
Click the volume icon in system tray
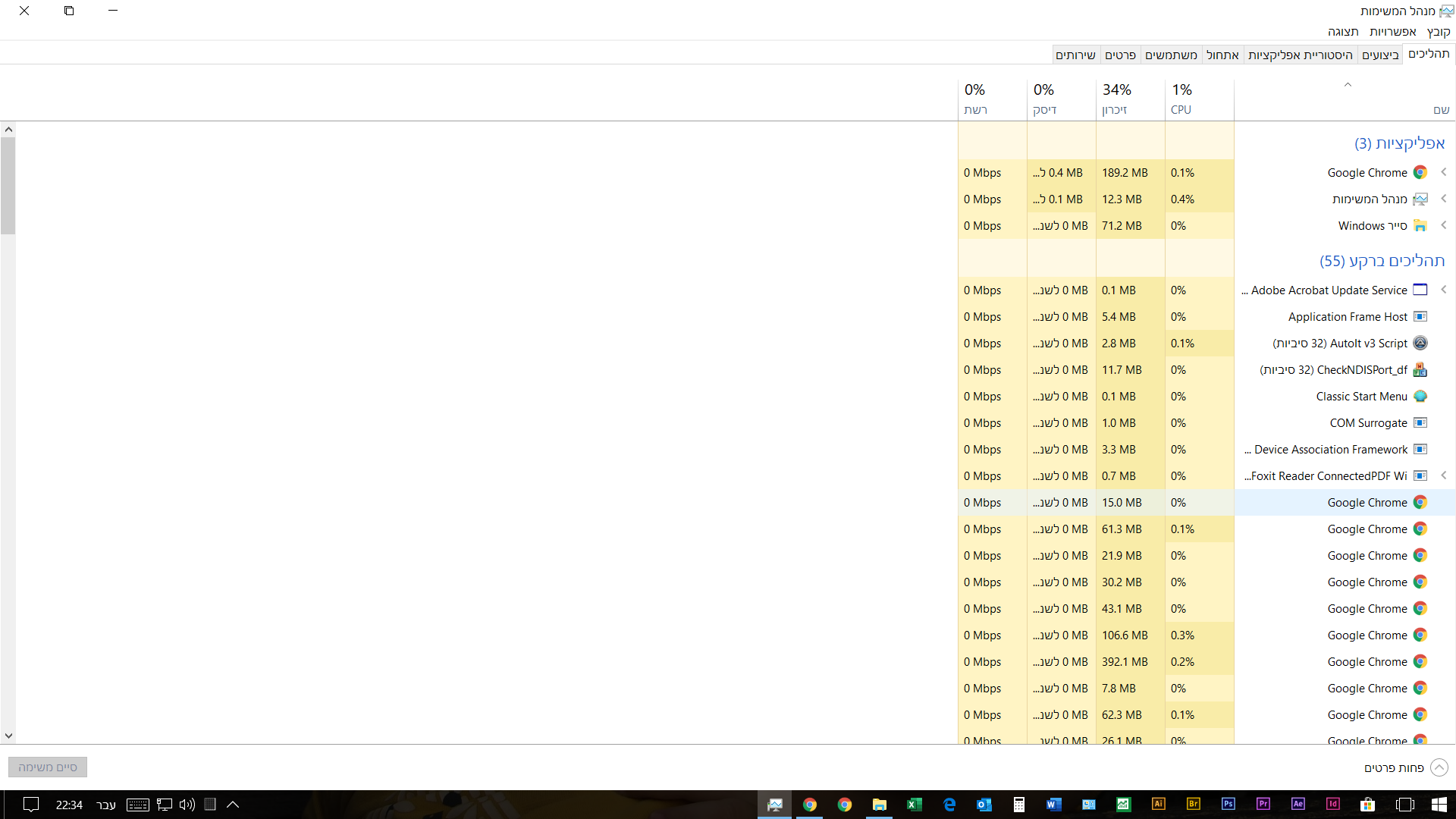tap(187, 805)
